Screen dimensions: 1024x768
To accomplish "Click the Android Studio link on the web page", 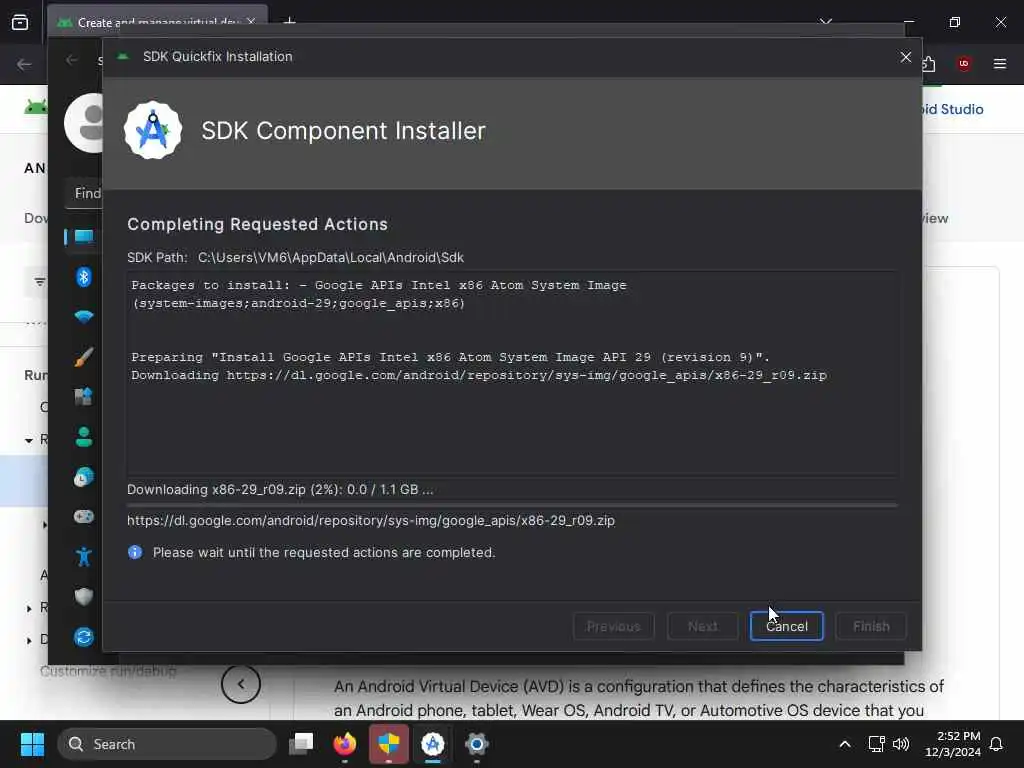I will coord(952,109).
